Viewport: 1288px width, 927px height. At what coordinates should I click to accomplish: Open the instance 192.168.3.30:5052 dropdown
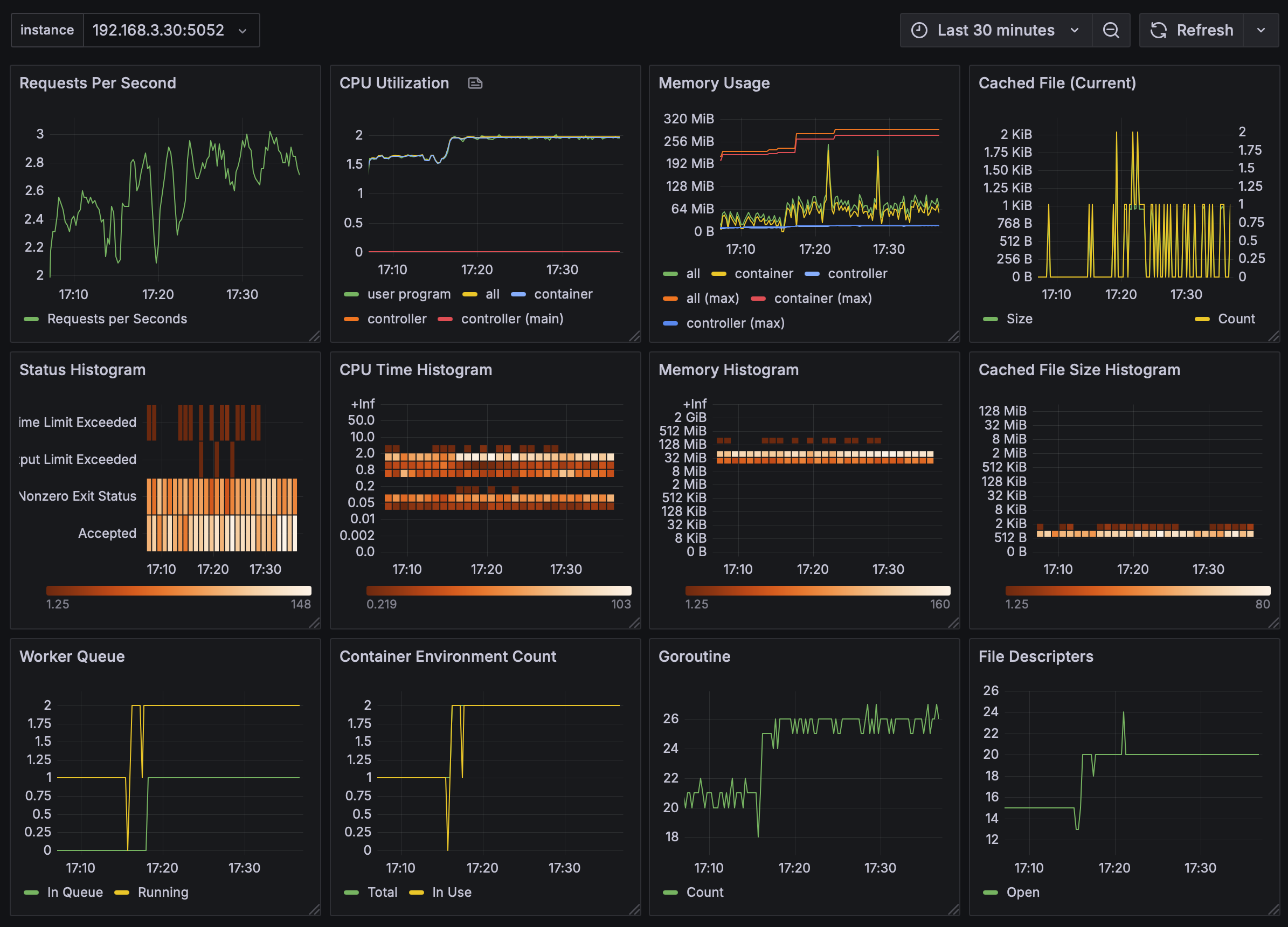click(x=170, y=30)
